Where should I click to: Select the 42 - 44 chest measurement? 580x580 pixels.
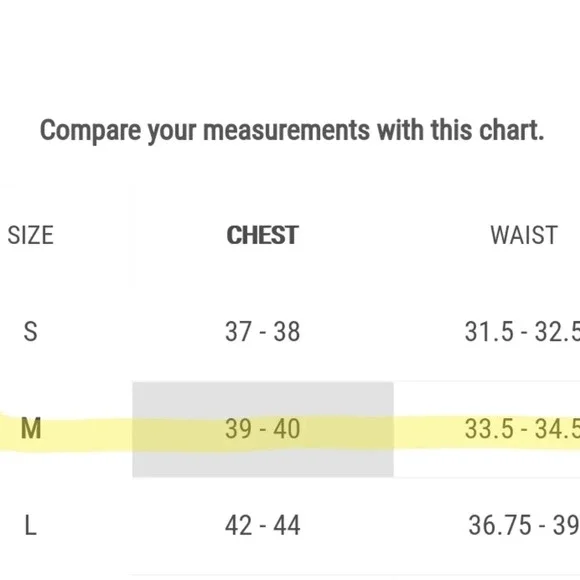pos(263,525)
